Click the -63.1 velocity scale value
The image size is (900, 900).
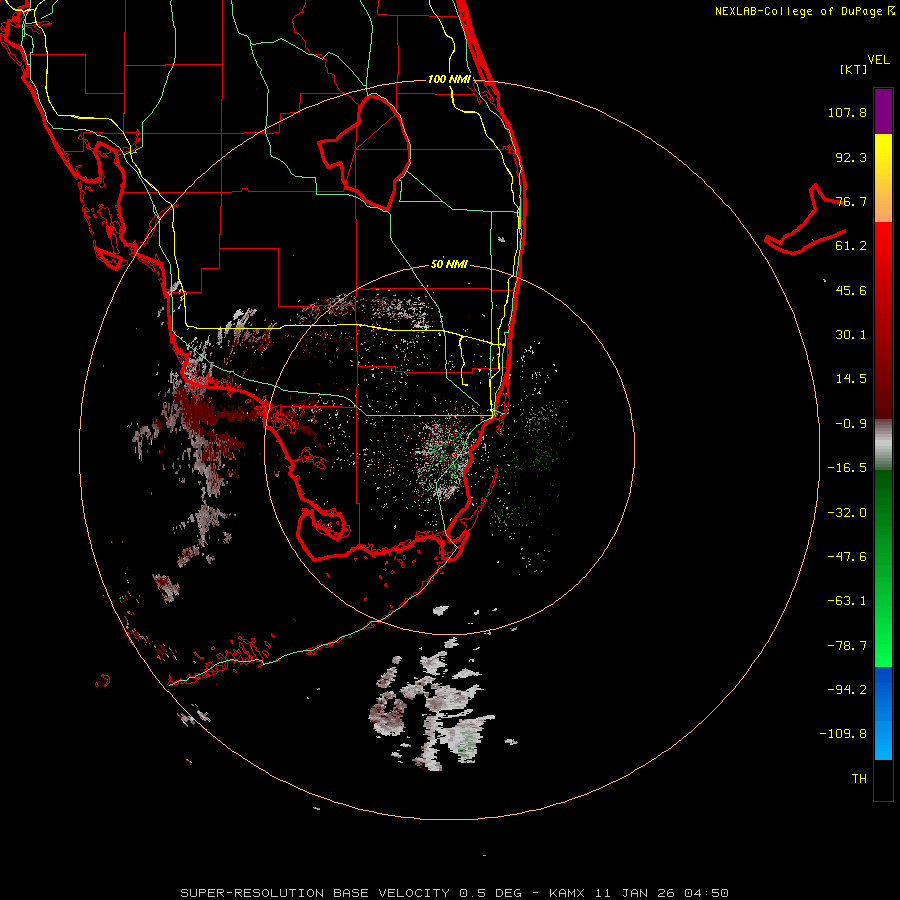847,601
